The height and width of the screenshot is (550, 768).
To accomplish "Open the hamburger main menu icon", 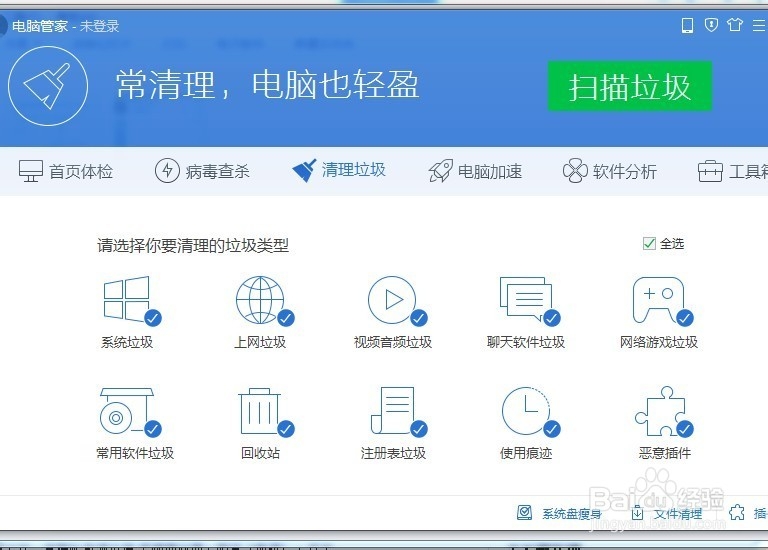I will (760, 24).
